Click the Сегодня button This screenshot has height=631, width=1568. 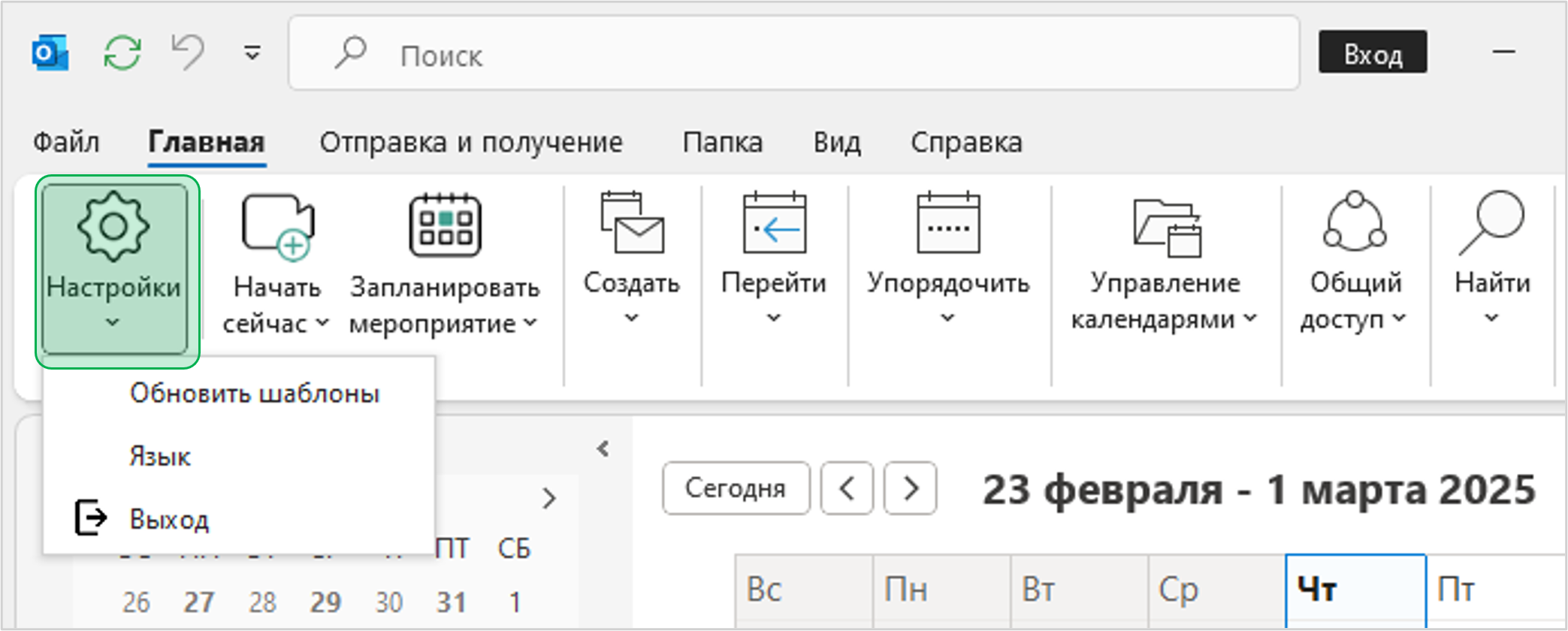[x=736, y=488]
